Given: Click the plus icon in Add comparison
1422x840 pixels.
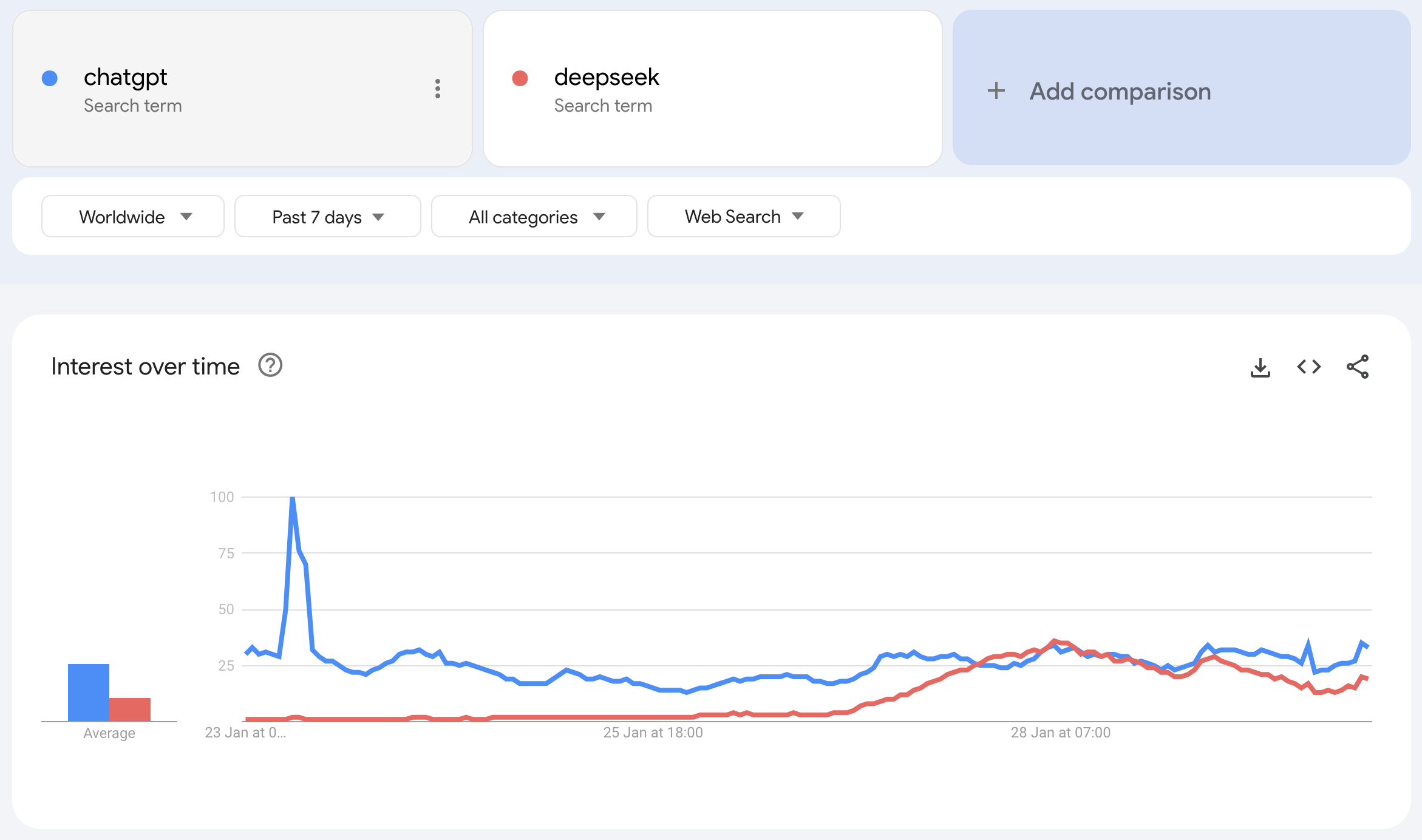Looking at the screenshot, I should pos(996,91).
